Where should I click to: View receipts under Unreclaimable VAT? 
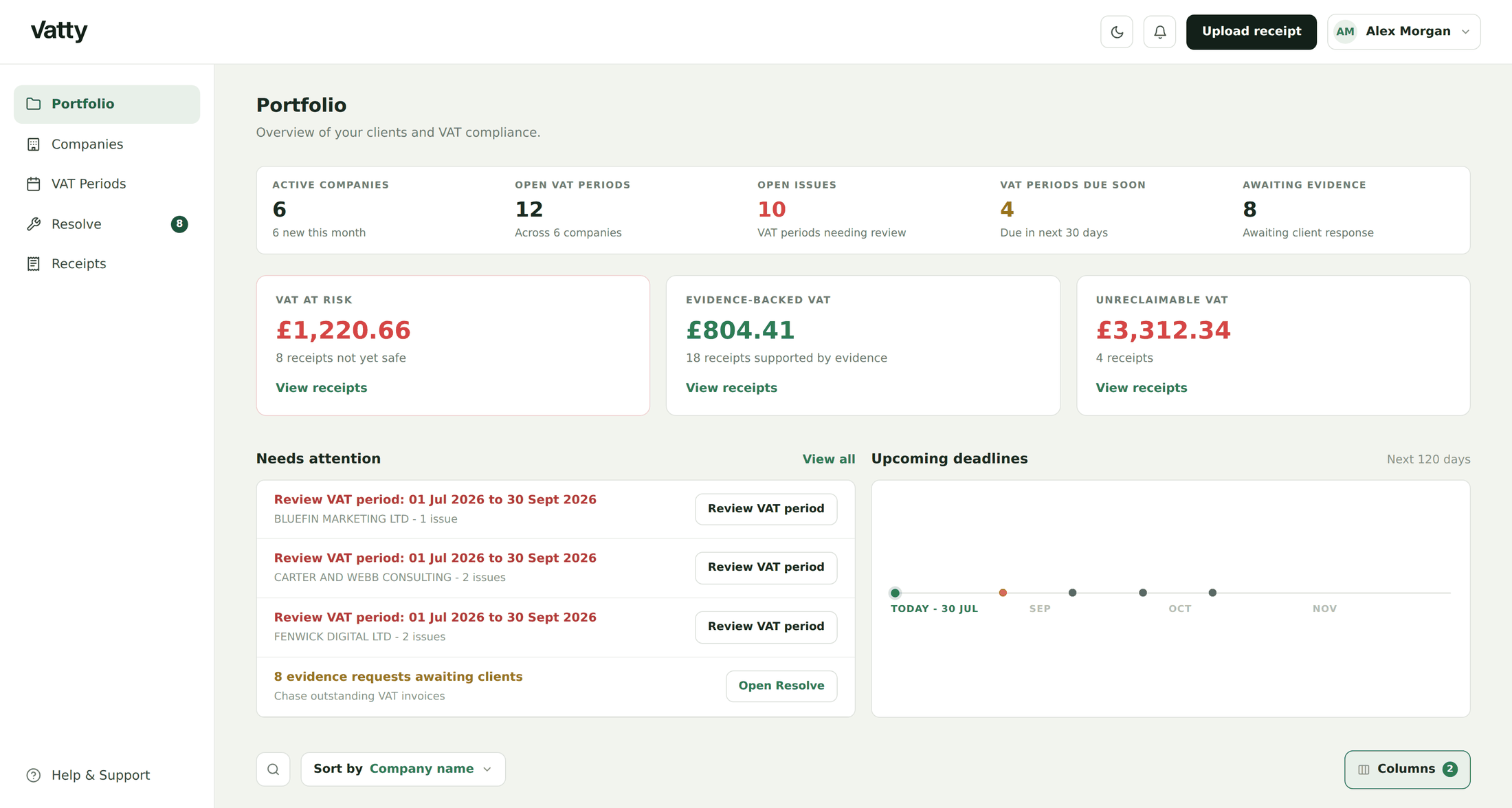click(1141, 388)
